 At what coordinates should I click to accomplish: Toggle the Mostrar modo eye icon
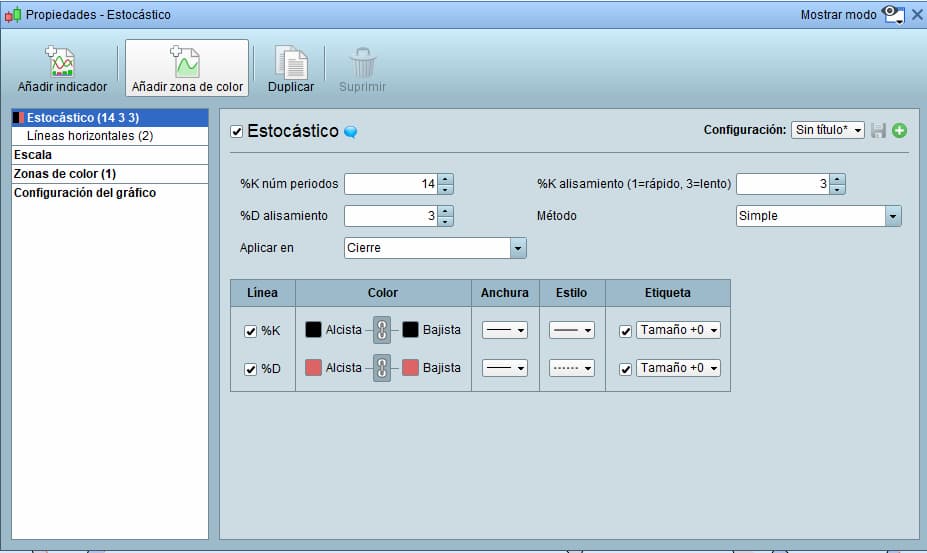[x=892, y=15]
